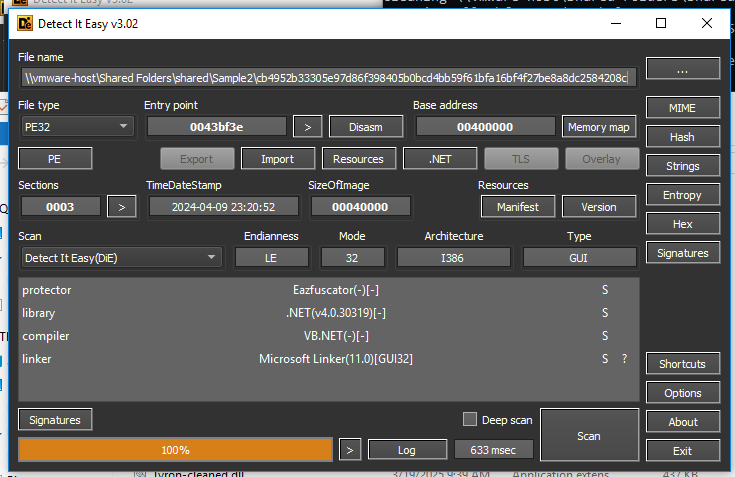Click the Entry point value 0043bf3e
Image resolution: width=735 pixels, height=477 pixels.
point(217,127)
